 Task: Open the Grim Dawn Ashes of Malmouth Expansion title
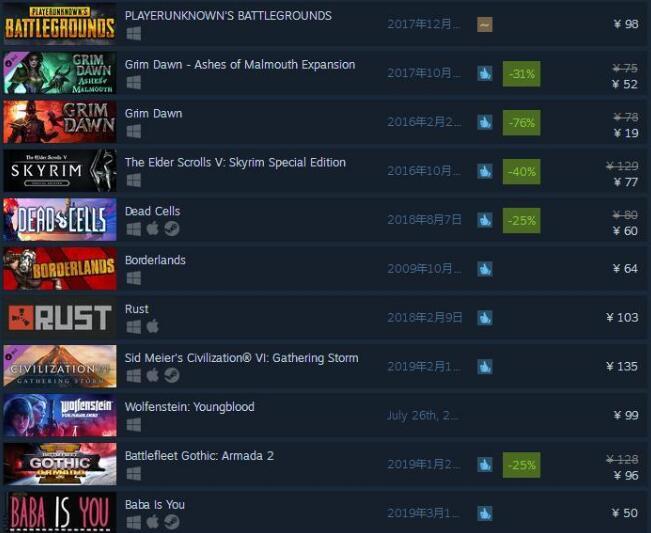240,65
